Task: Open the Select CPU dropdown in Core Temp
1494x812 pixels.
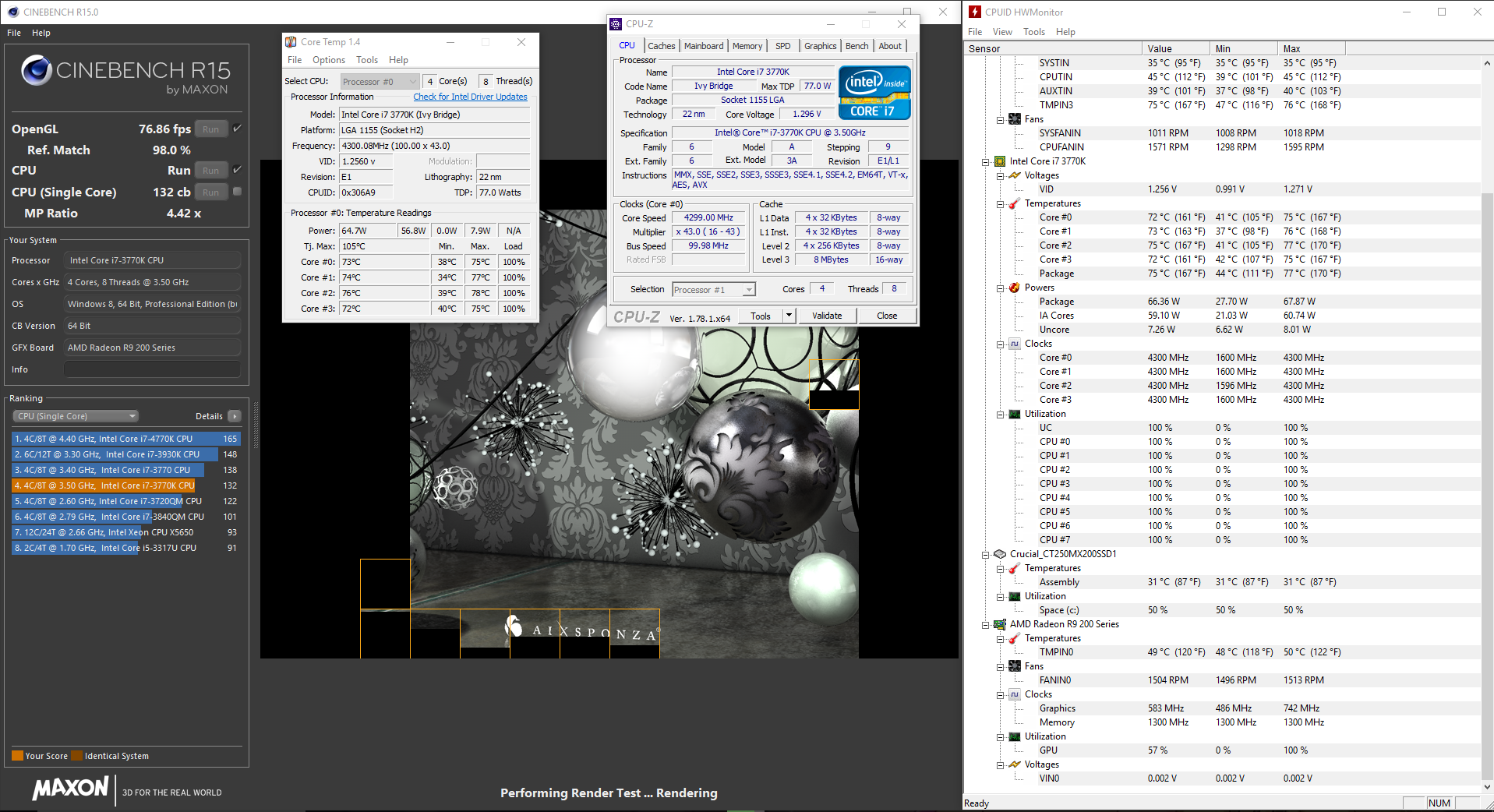Action: pyautogui.click(x=380, y=81)
